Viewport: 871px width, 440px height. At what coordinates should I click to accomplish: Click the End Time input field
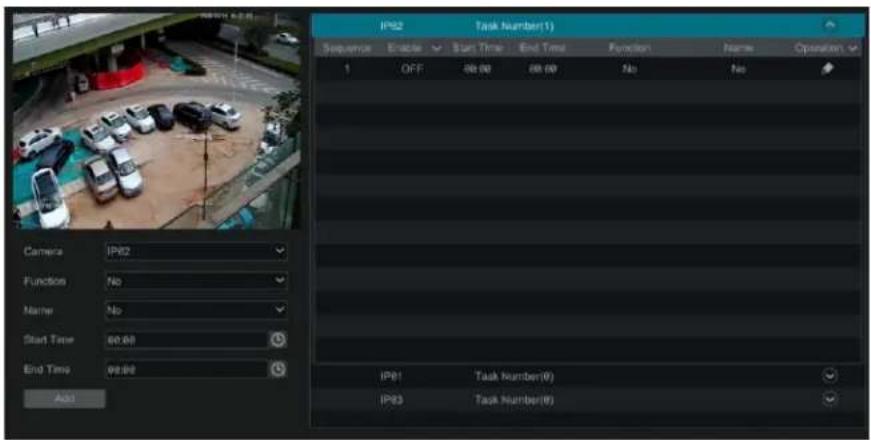click(x=186, y=369)
